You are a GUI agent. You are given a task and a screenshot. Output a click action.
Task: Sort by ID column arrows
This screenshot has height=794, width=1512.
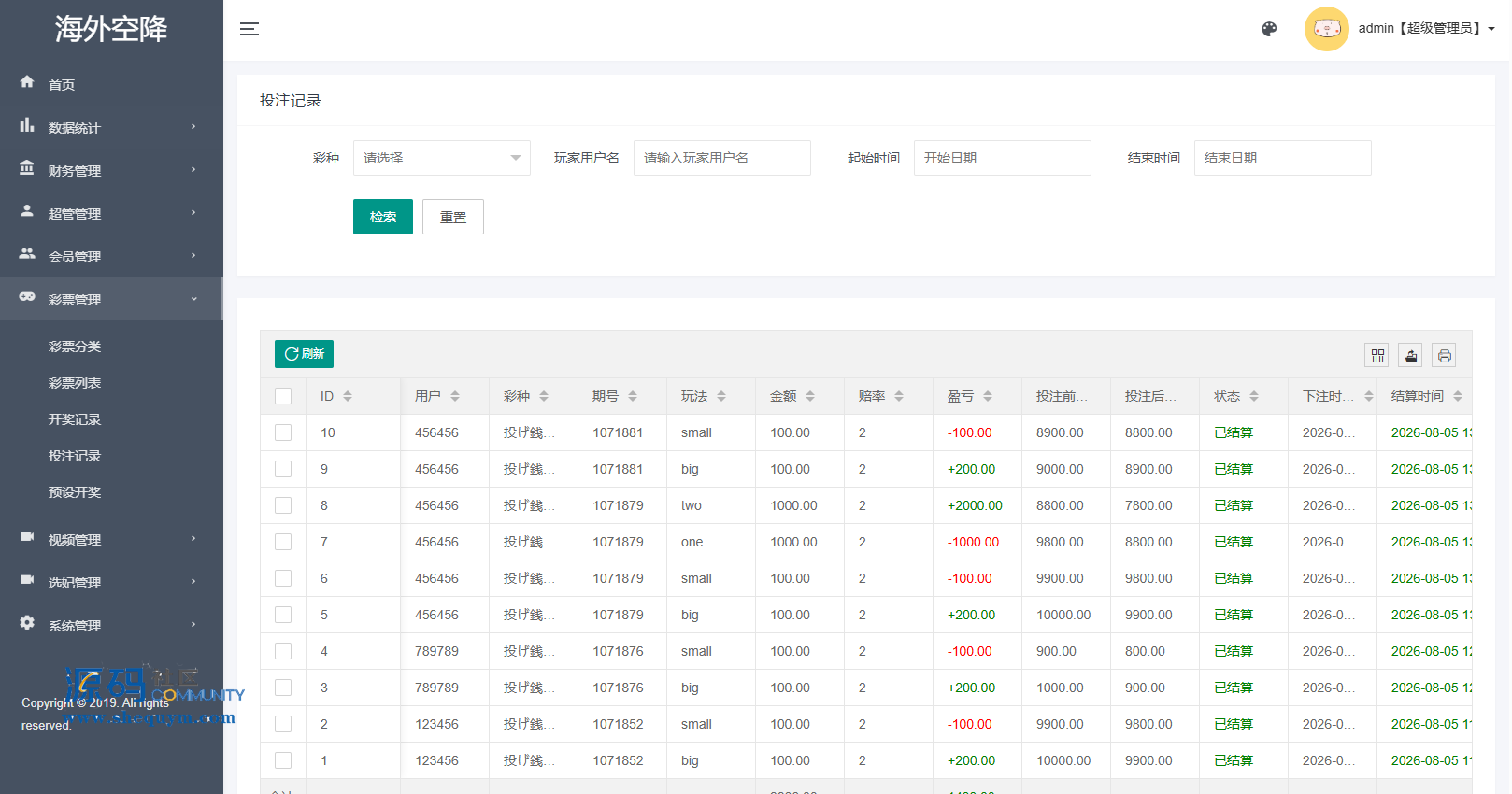tap(348, 396)
